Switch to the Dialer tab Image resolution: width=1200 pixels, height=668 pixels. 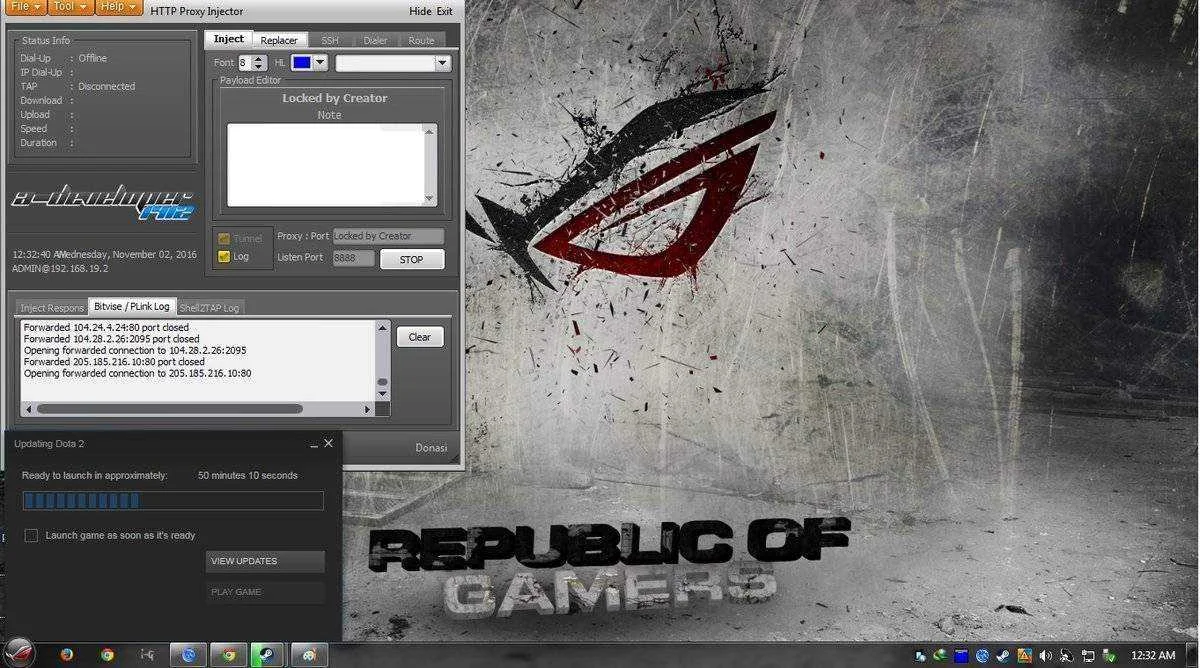[x=376, y=40]
